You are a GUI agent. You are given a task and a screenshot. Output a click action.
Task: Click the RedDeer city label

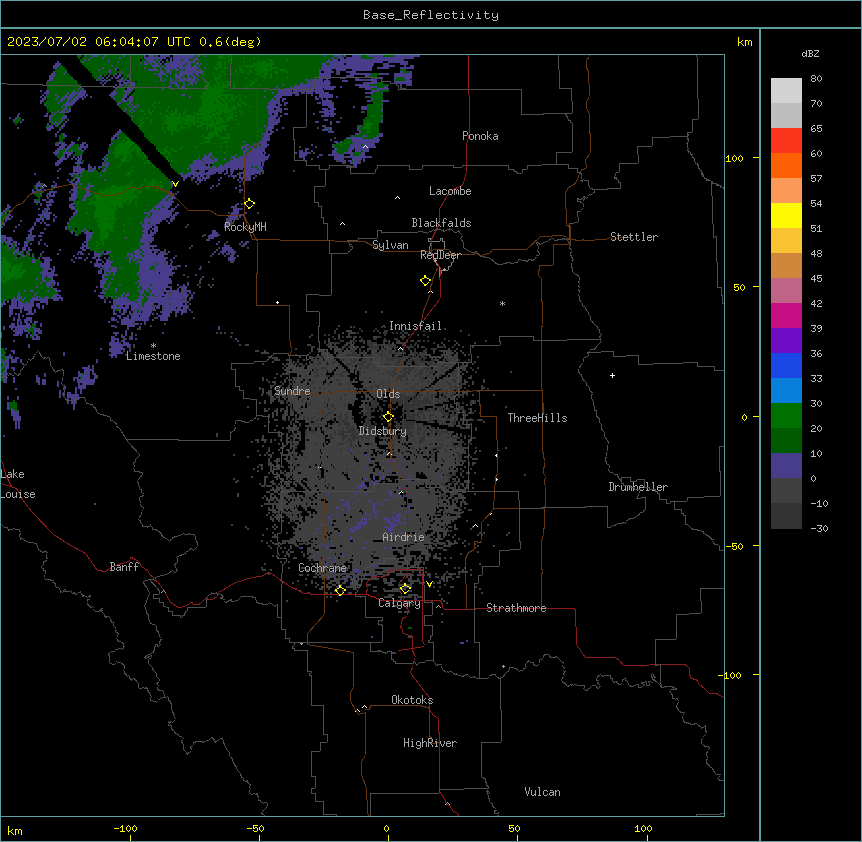click(440, 255)
